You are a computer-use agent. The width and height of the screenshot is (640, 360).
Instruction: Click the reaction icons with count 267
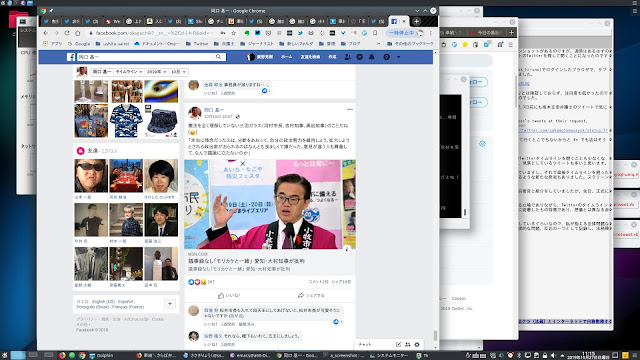coord(201,282)
